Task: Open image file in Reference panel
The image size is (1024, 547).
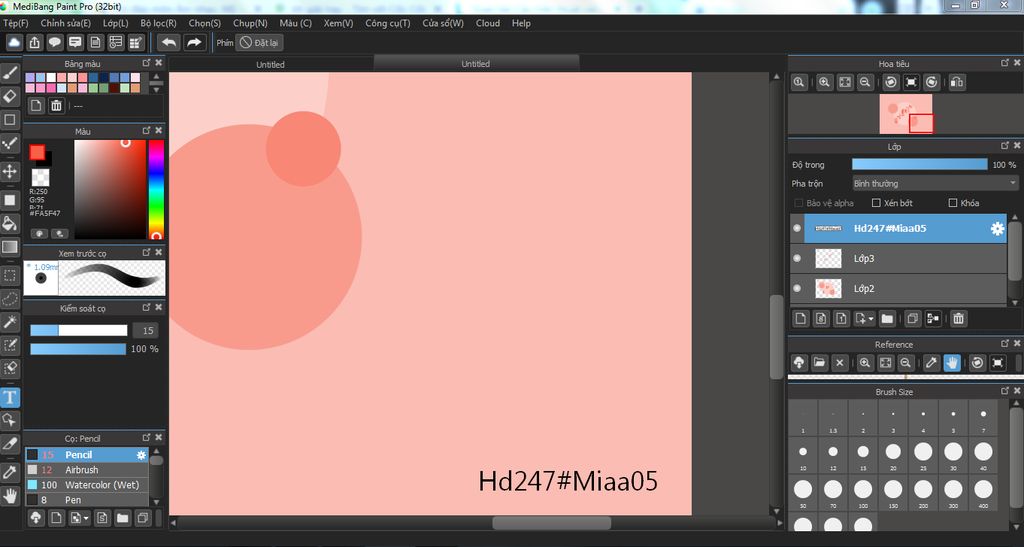Action: click(x=819, y=362)
